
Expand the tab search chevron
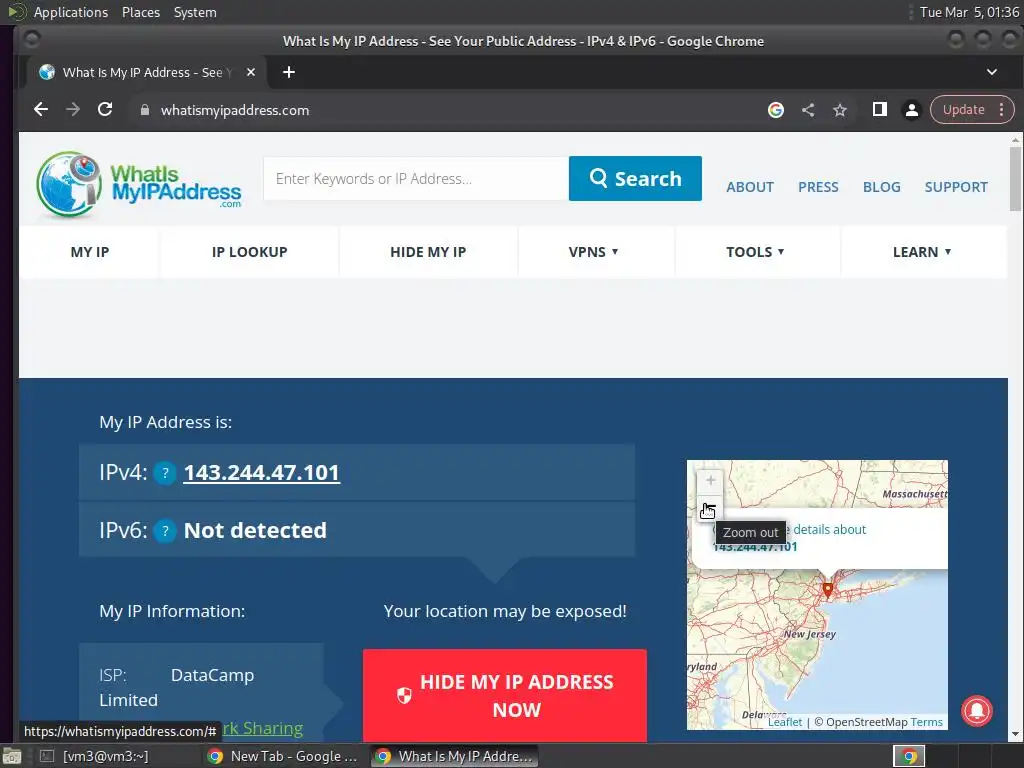pos(991,72)
